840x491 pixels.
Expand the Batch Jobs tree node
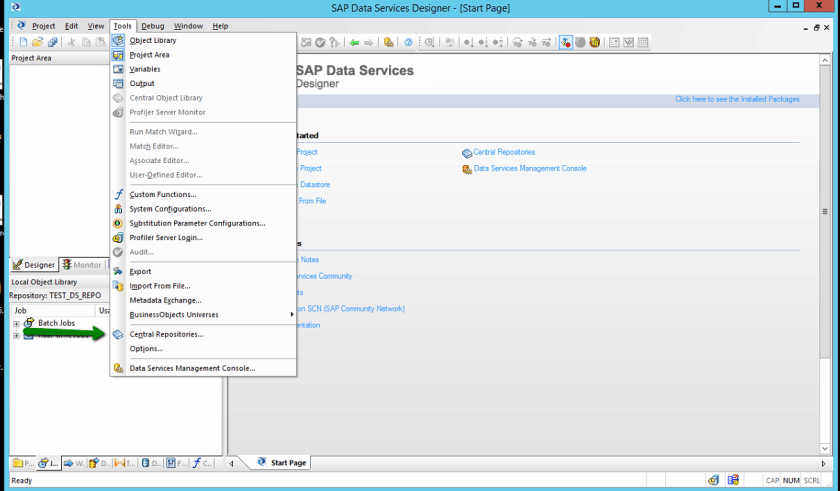(x=16, y=324)
